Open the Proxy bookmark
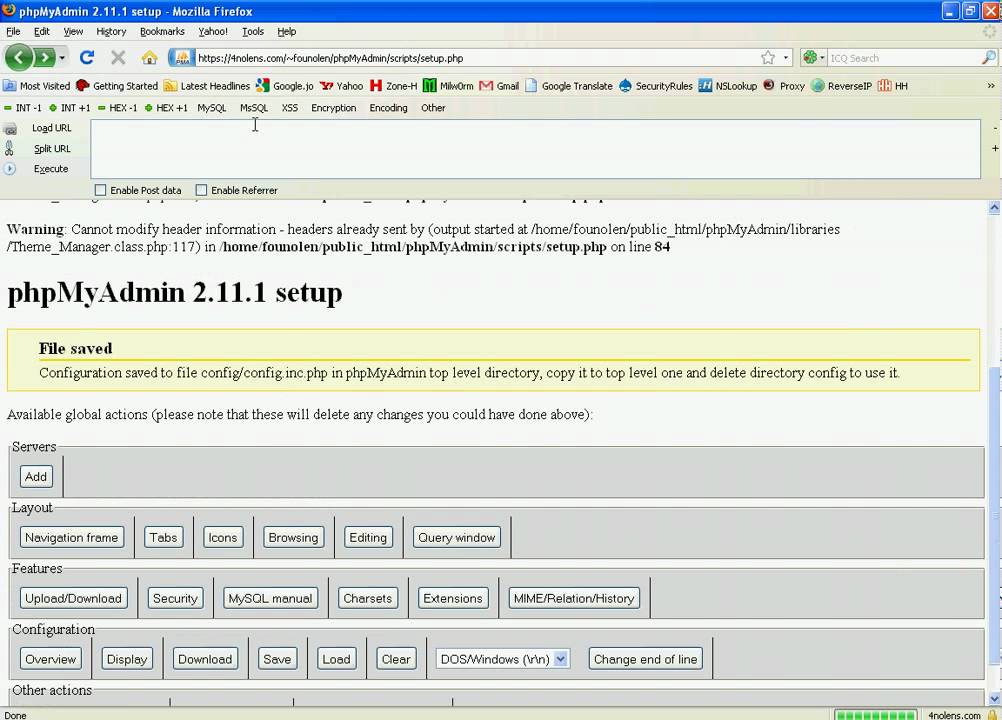1002x720 pixels. point(784,86)
